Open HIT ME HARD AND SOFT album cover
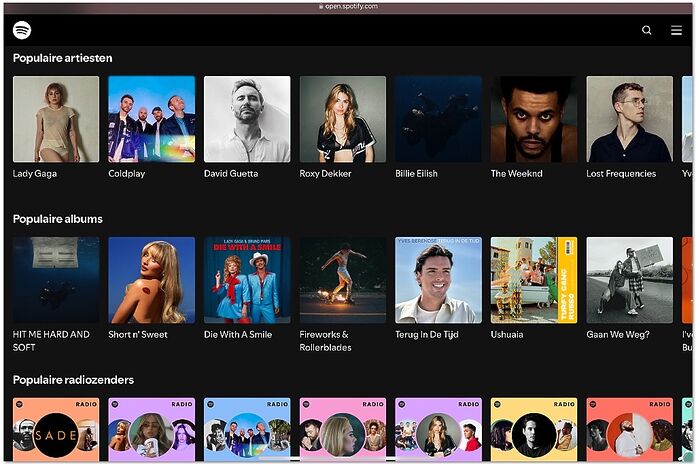 coord(56,280)
